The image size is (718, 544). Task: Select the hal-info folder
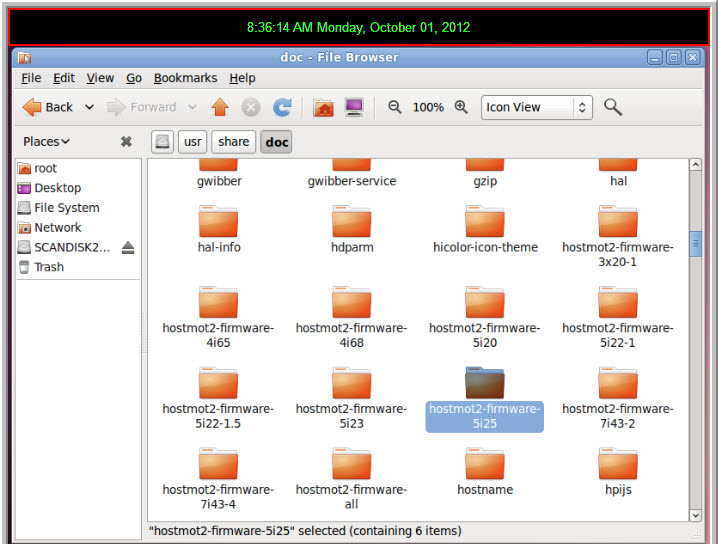[218, 229]
